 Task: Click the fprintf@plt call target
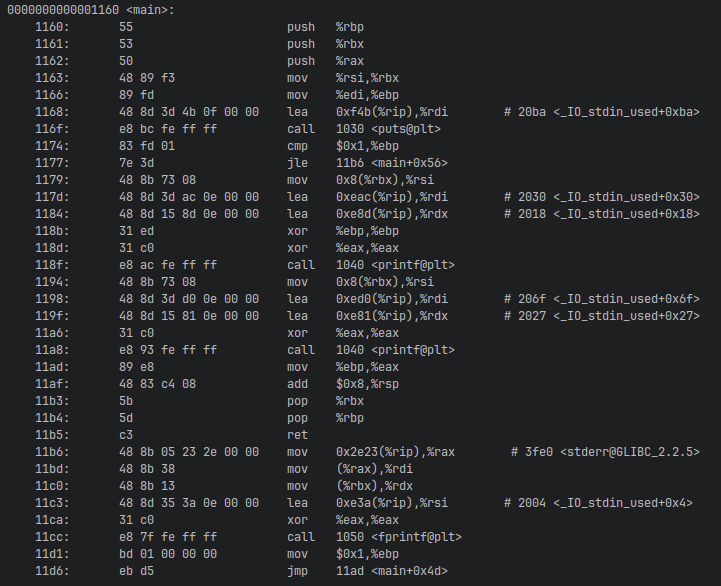399,537
